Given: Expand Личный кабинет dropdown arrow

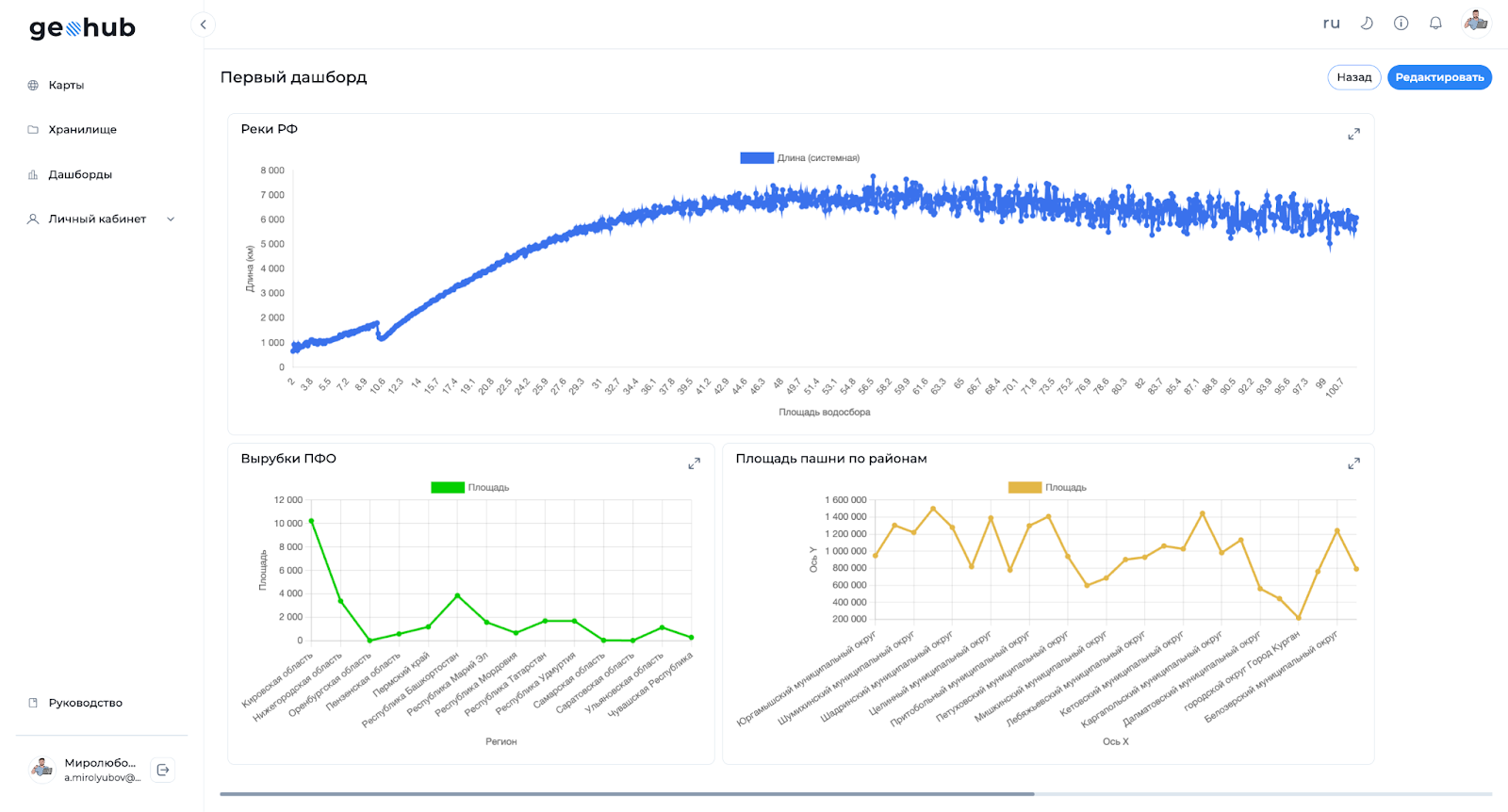Looking at the screenshot, I should (171, 219).
